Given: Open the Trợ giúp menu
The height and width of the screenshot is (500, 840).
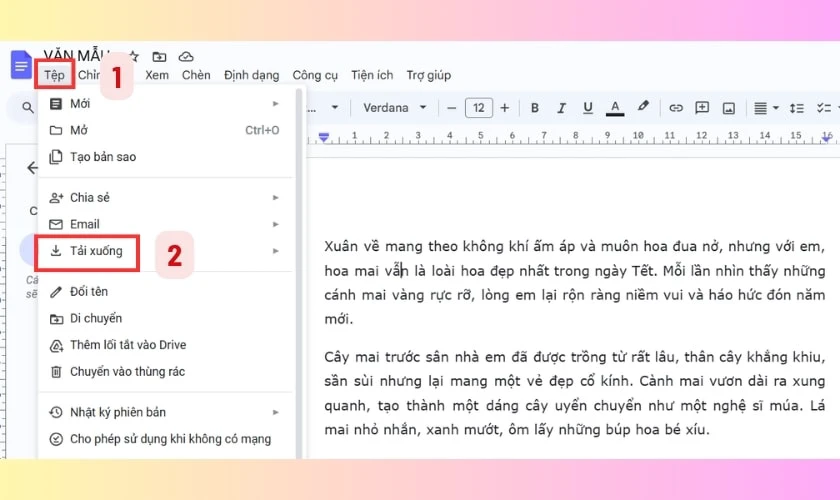Looking at the screenshot, I should click(x=429, y=75).
